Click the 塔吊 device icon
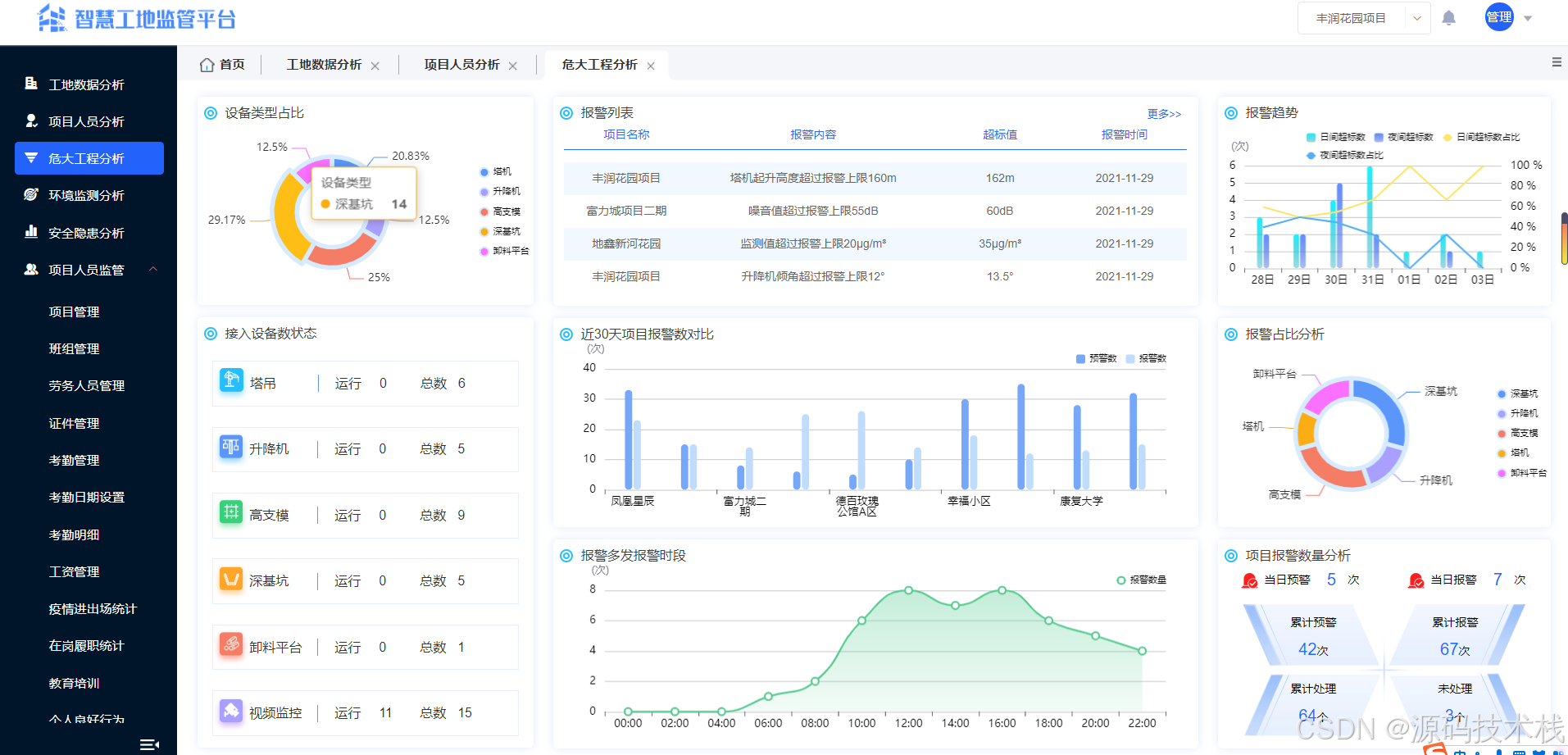This screenshot has height=755, width=1568. (x=232, y=380)
